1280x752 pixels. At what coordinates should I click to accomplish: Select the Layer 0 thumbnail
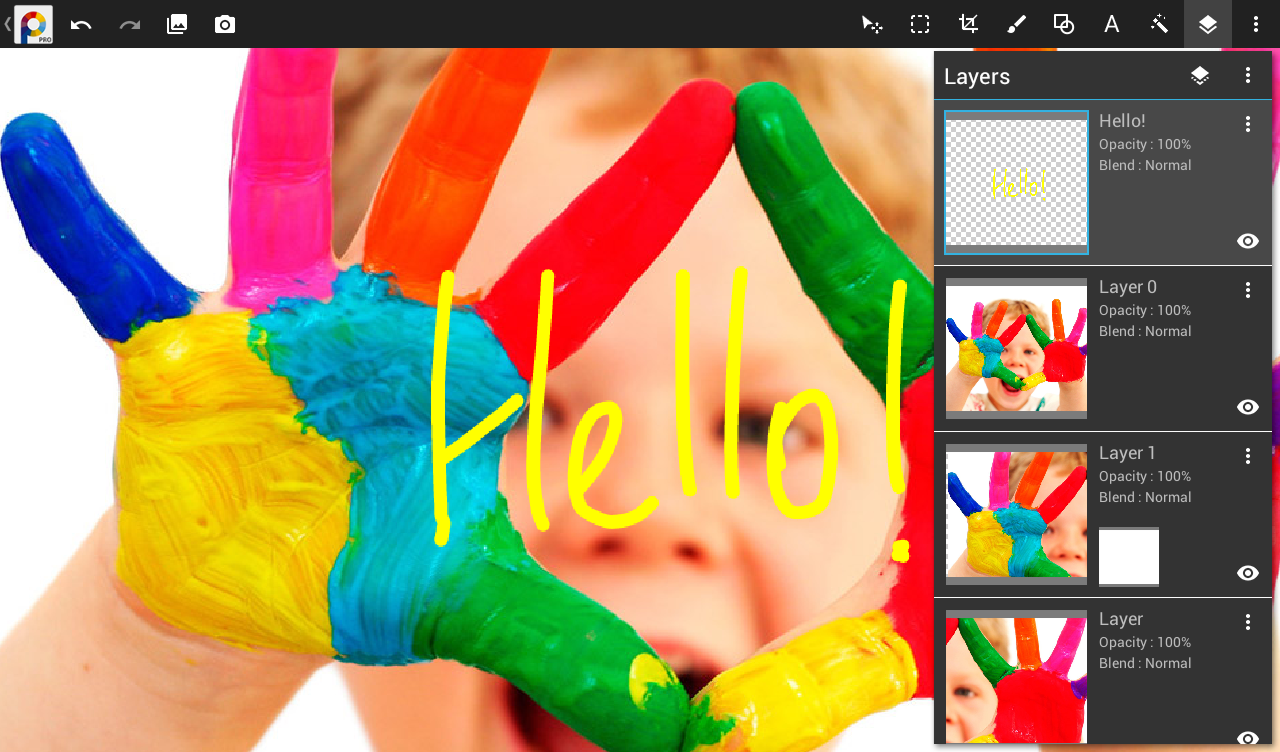(x=1016, y=349)
